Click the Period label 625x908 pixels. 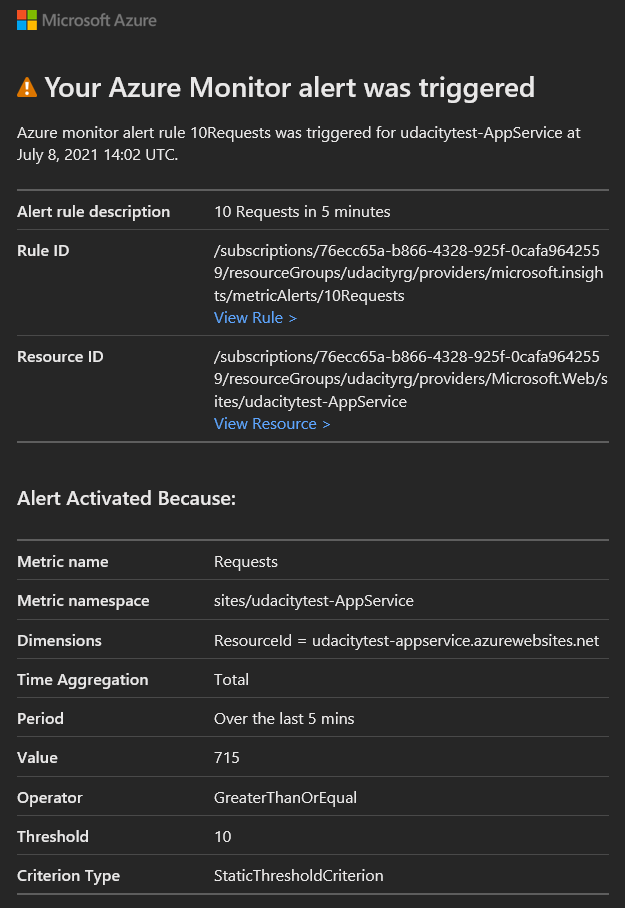41,719
